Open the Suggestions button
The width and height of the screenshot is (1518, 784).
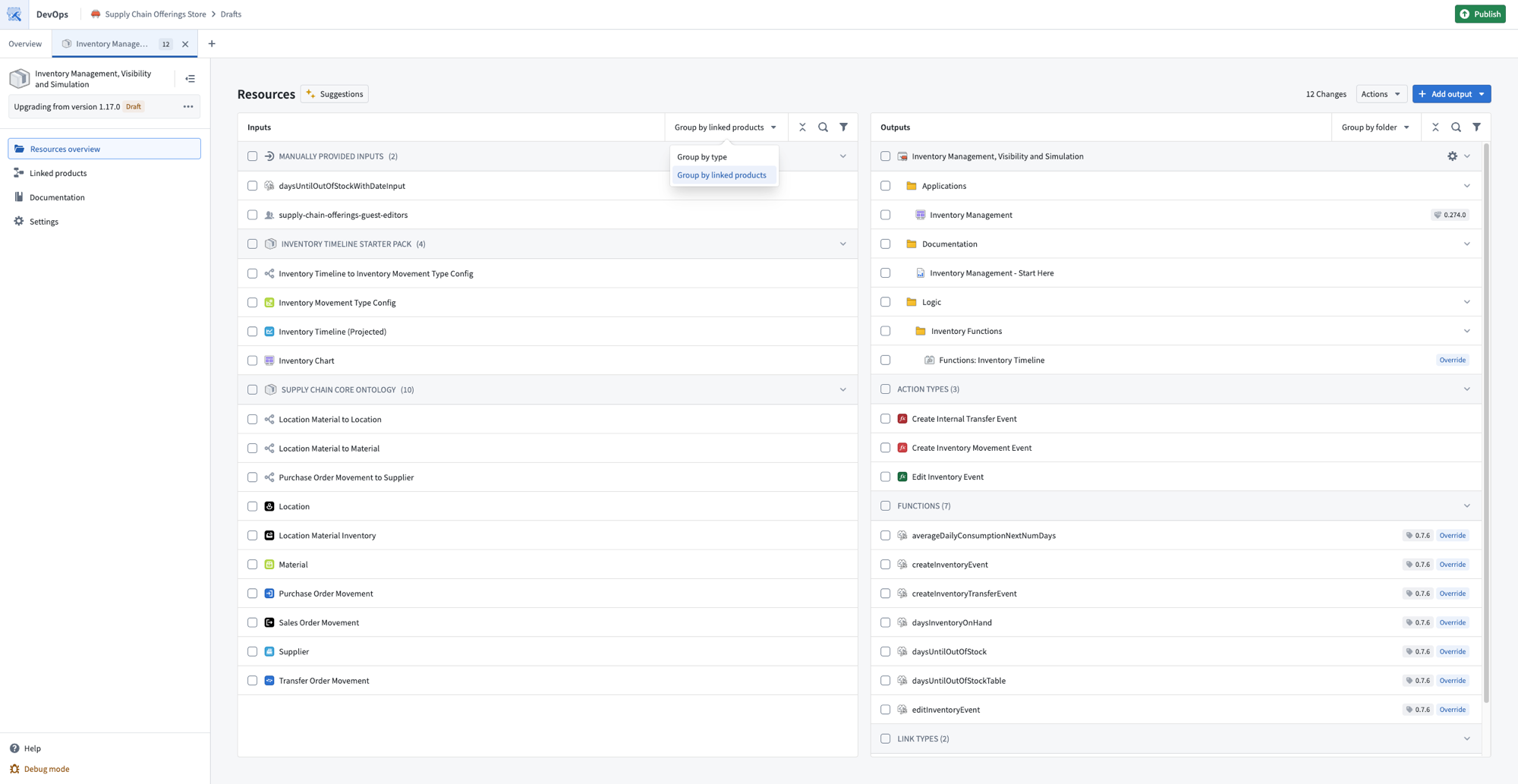tap(335, 94)
